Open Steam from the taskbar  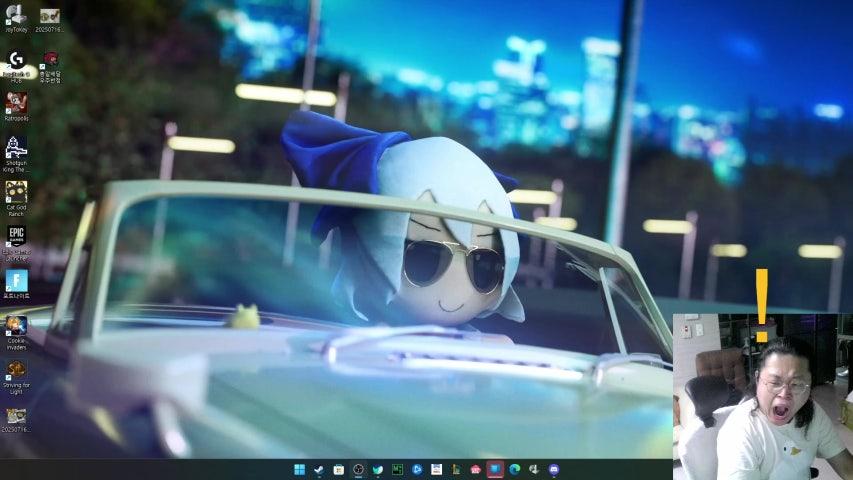pyautogui.click(x=319, y=469)
